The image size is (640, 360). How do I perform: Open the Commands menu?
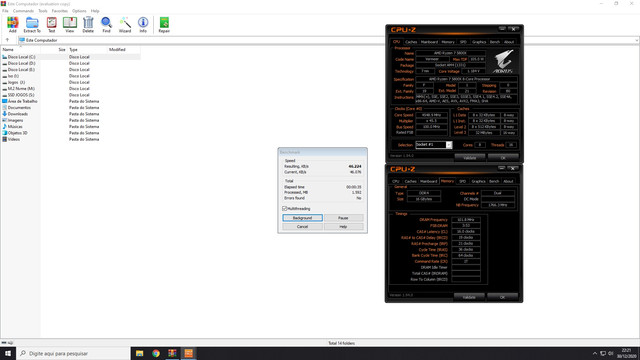pos(23,11)
